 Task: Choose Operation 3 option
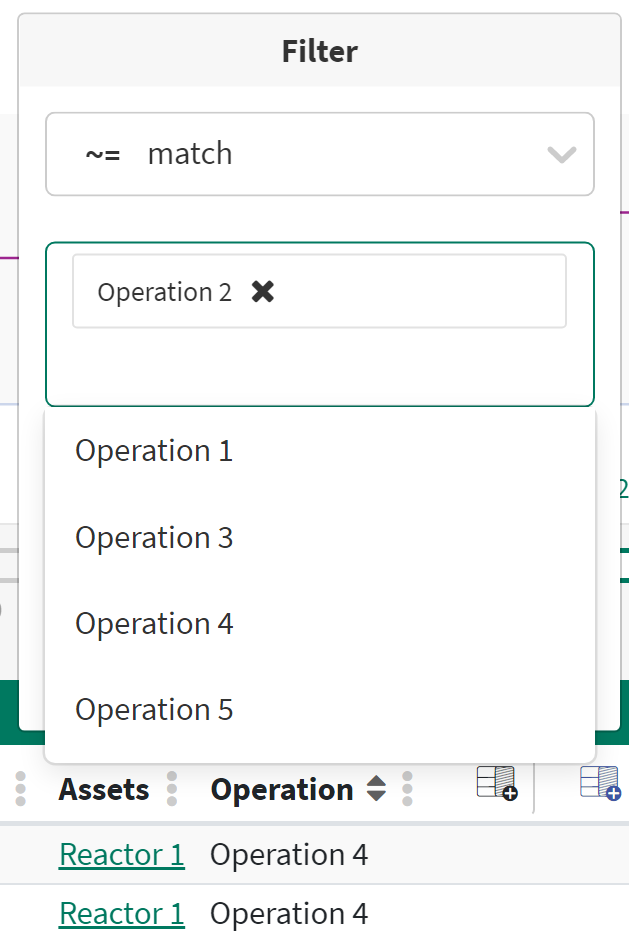(154, 538)
